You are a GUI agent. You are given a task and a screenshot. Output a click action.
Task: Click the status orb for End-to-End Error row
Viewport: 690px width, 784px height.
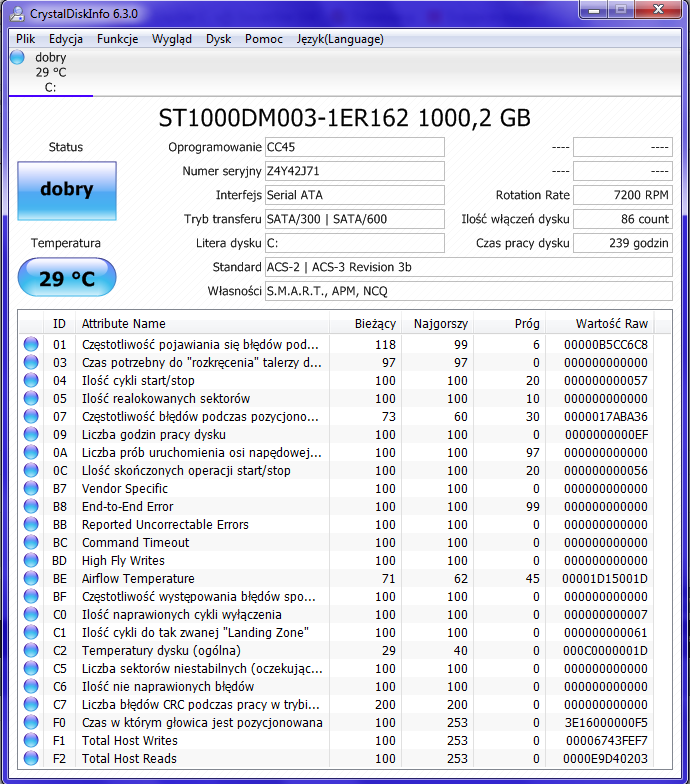[x=31, y=506]
